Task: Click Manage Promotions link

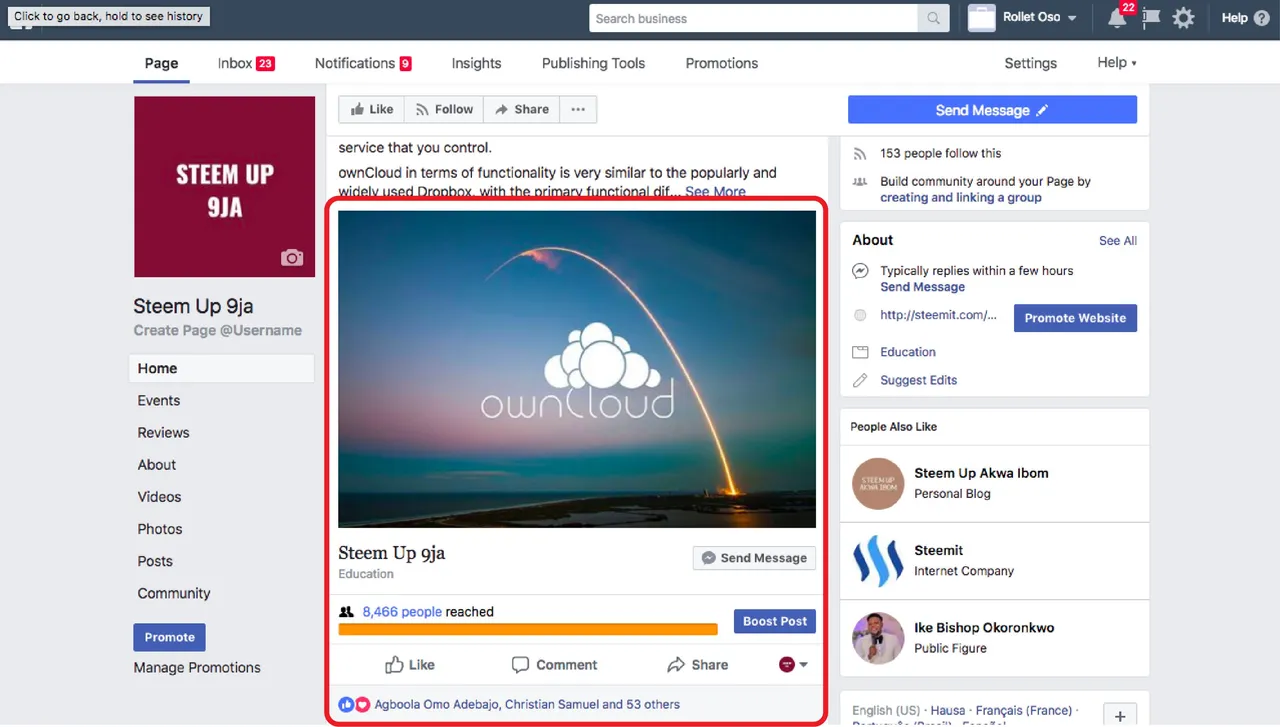Action: (x=197, y=667)
